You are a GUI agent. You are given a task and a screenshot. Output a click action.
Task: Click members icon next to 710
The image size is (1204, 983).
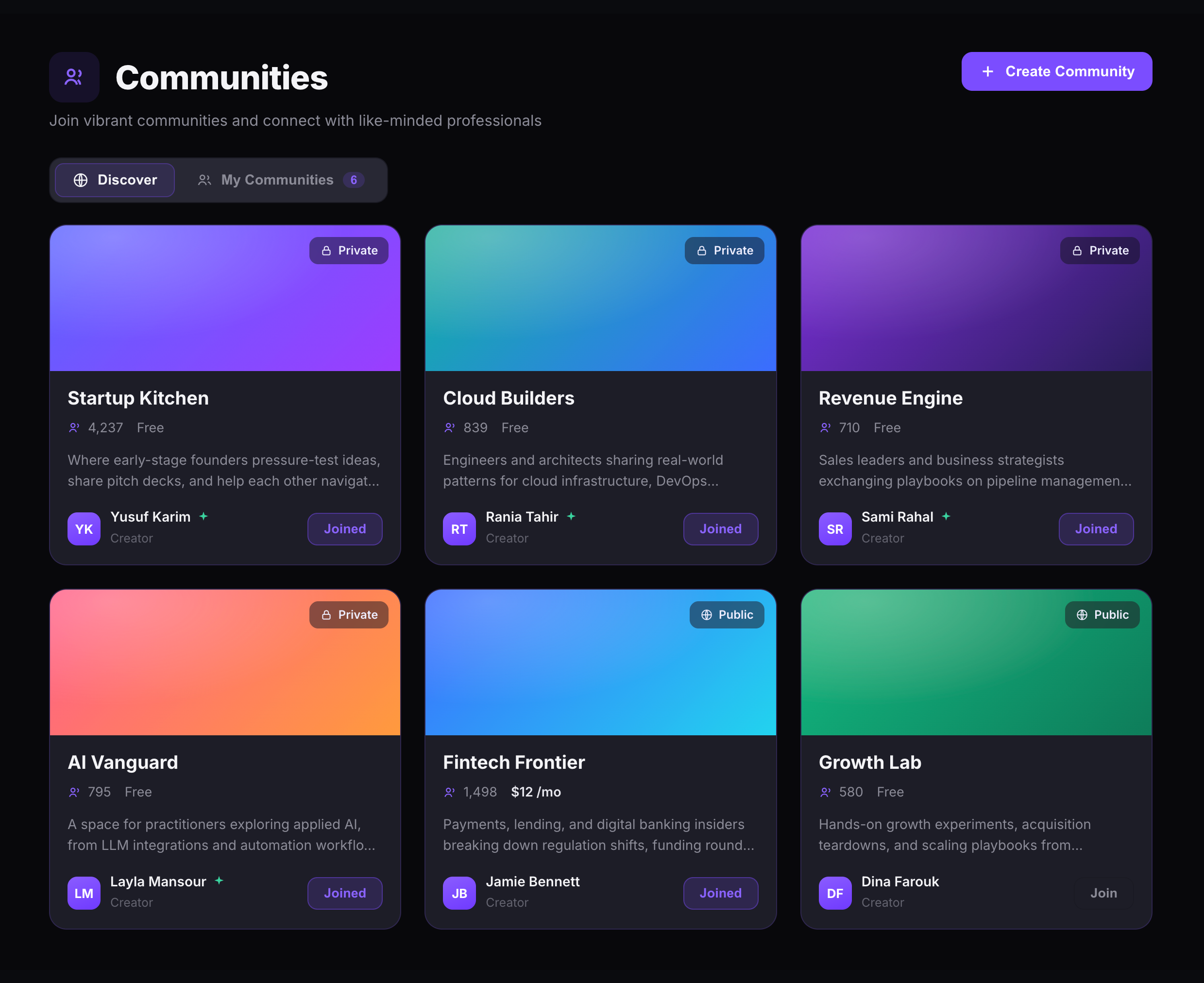(826, 427)
